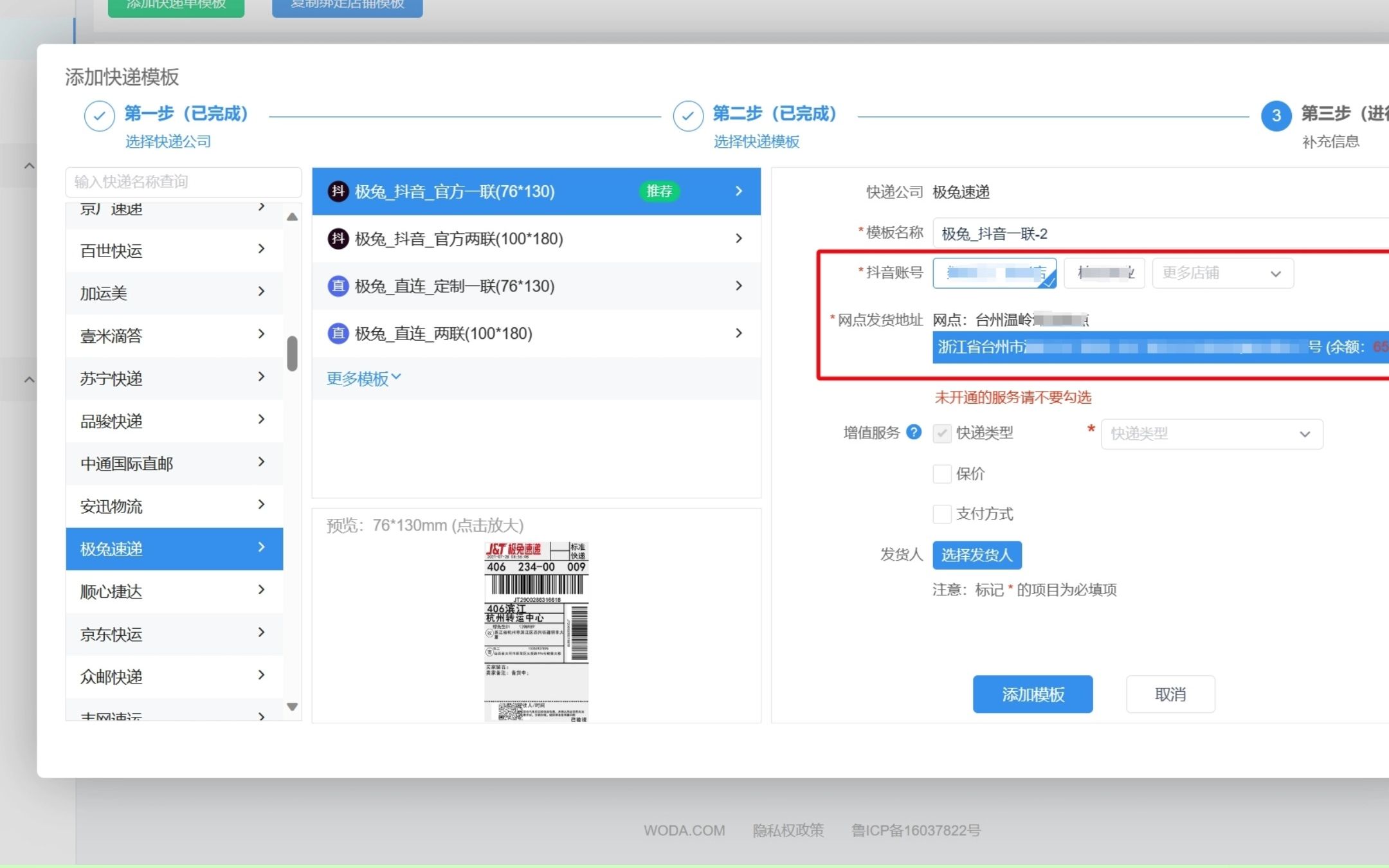Click the 模板名称 input field
Image resolution: width=1389 pixels, height=868 pixels.
coord(1161,233)
